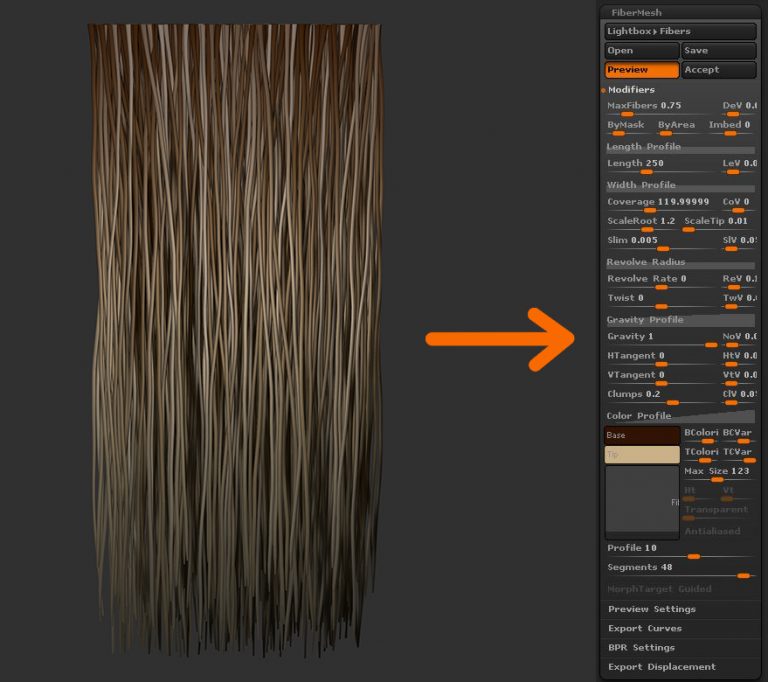
Task: Expand the Color Profile curve
Action: click(680, 416)
